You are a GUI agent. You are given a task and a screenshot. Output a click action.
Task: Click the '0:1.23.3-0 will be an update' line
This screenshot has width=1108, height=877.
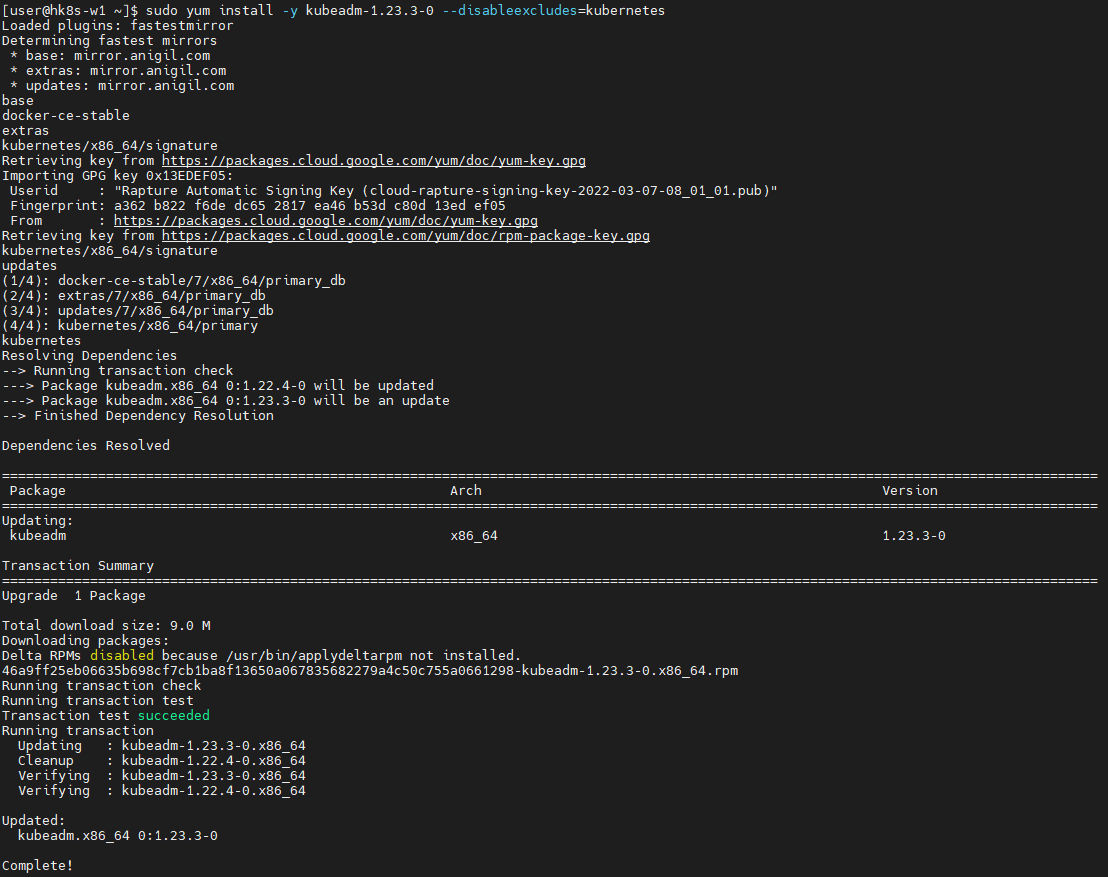pyautogui.click(x=225, y=400)
